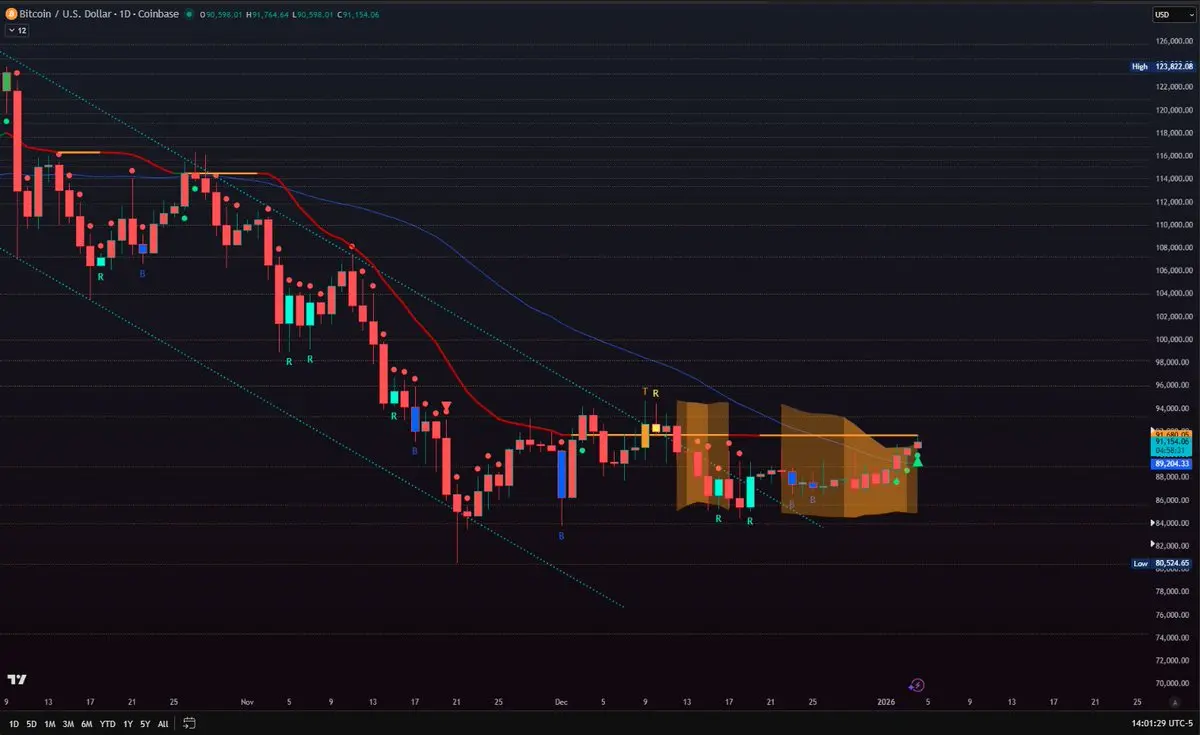The width and height of the screenshot is (1200, 735).
Task: Select the 1D time range
Action: 14,723
